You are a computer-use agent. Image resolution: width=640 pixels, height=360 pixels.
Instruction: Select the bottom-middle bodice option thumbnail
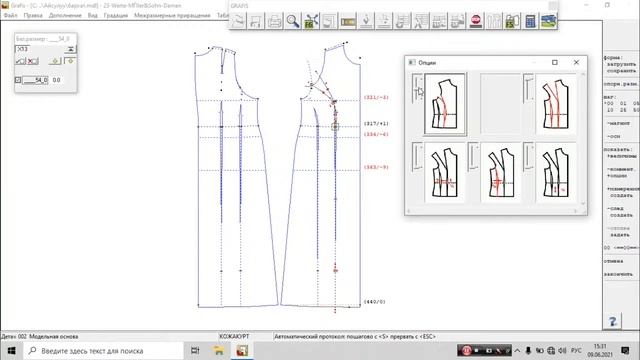tap(500, 172)
